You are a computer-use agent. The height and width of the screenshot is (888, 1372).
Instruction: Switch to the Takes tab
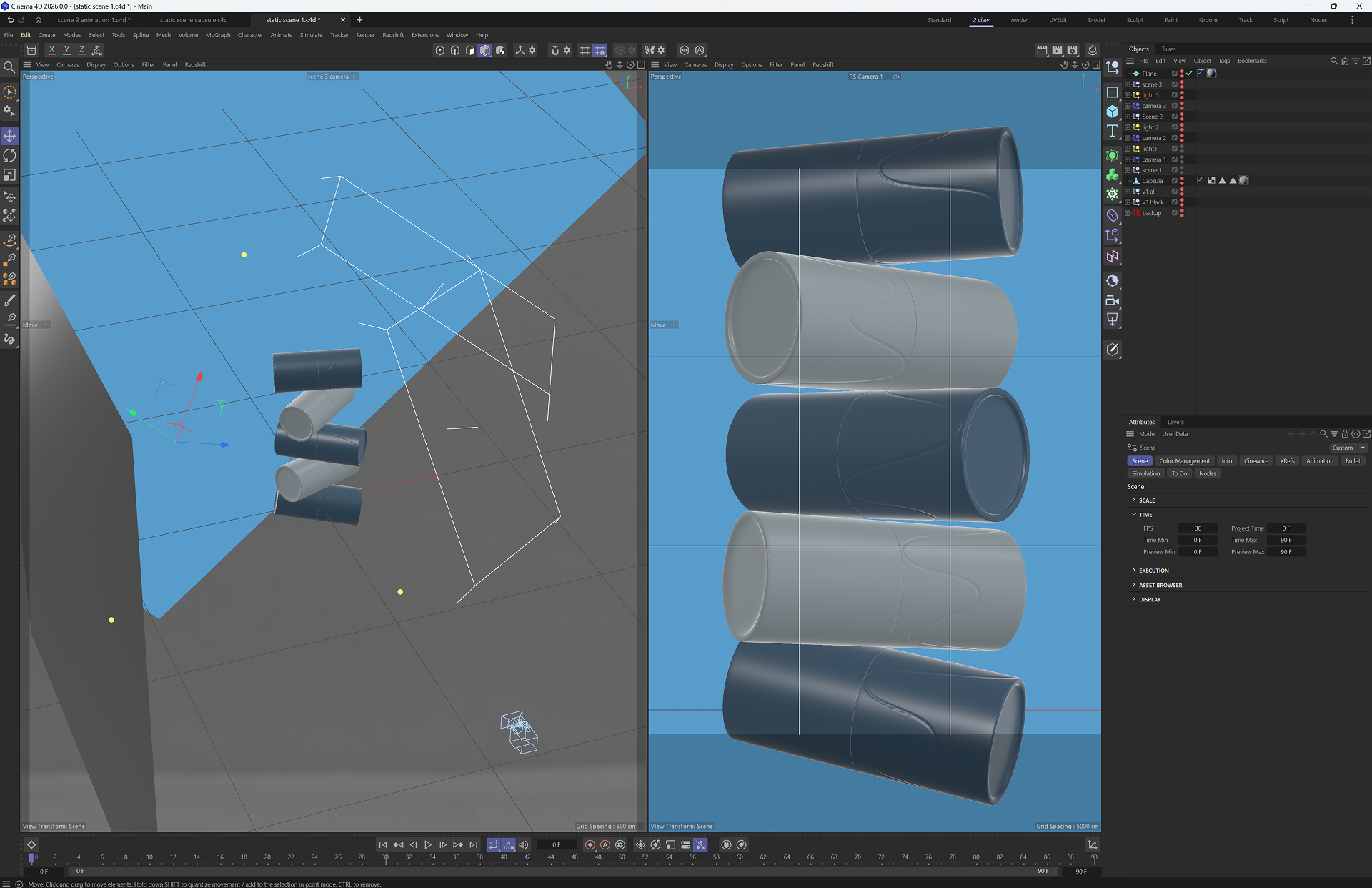(x=1168, y=49)
